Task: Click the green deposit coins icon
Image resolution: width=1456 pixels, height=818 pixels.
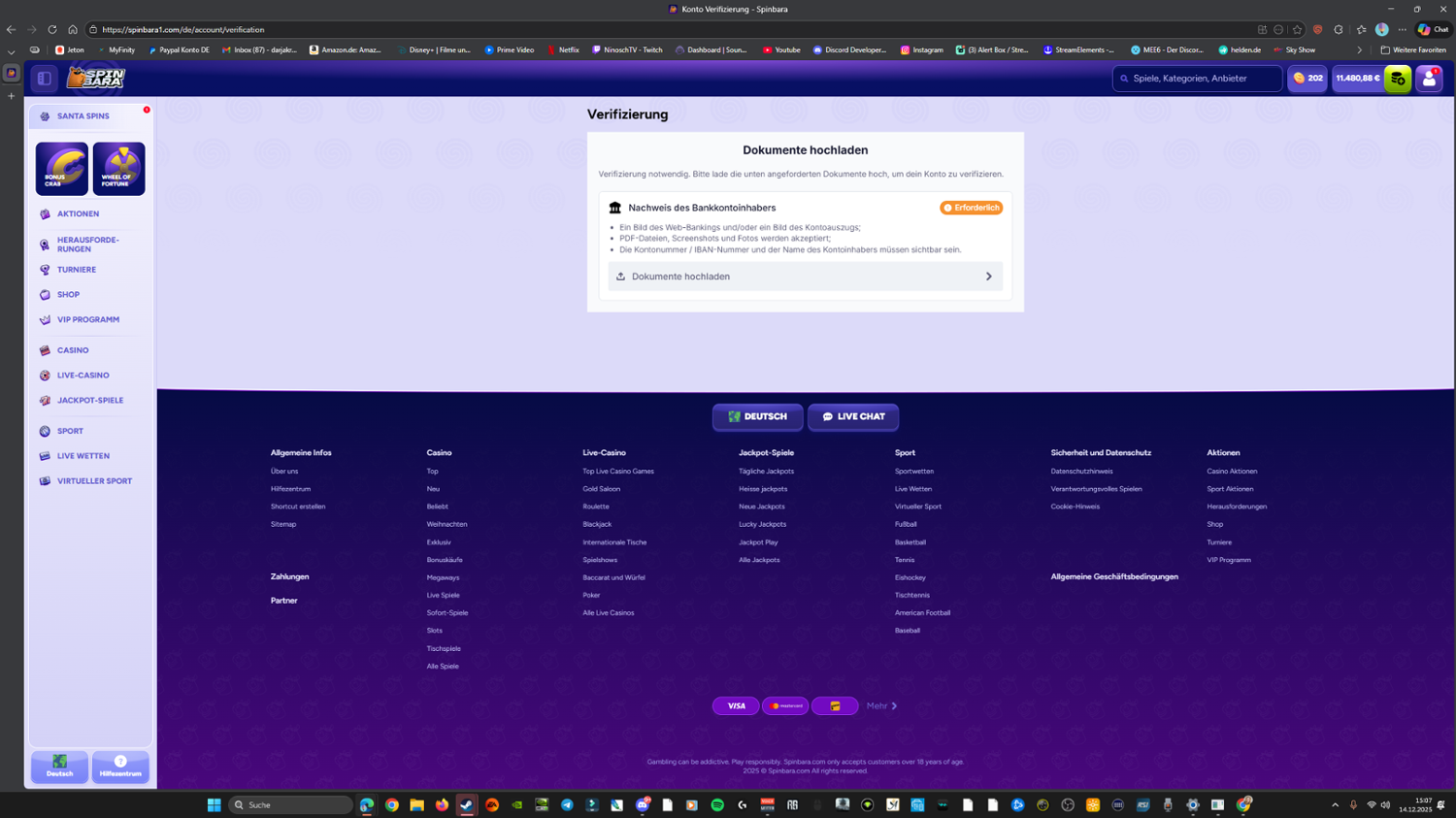Action: point(1398,79)
